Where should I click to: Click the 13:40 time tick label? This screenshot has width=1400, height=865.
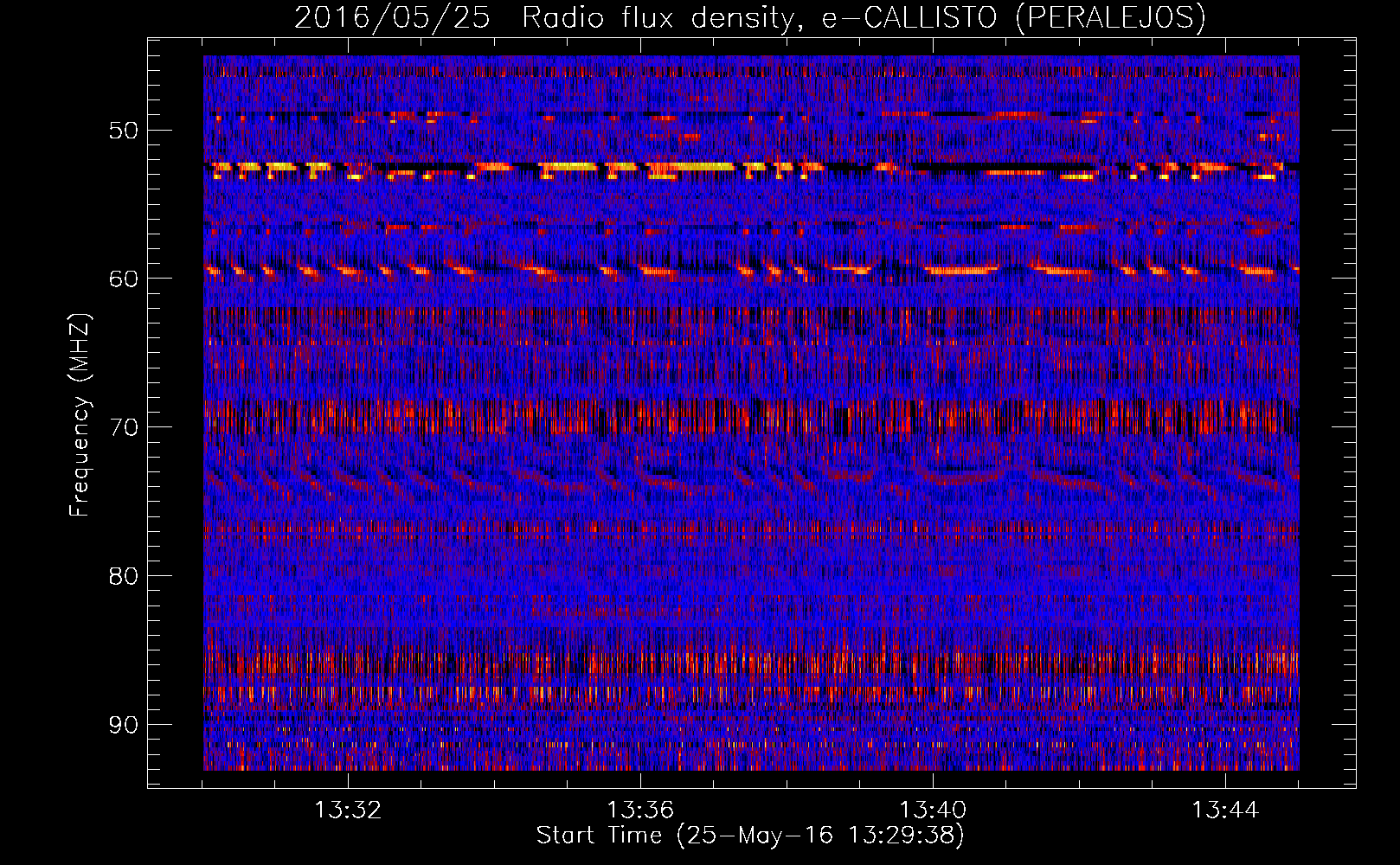[x=933, y=811]
